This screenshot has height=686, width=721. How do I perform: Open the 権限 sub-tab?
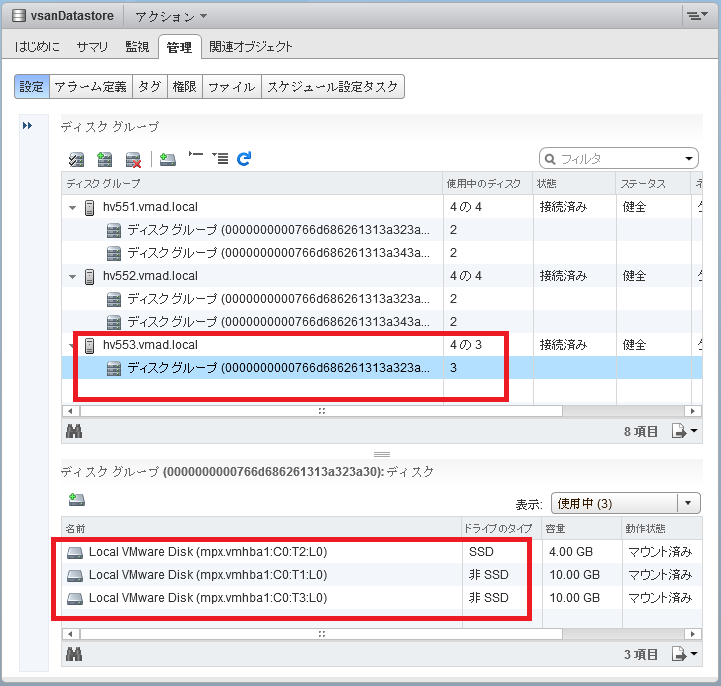(x=184, y=86)
